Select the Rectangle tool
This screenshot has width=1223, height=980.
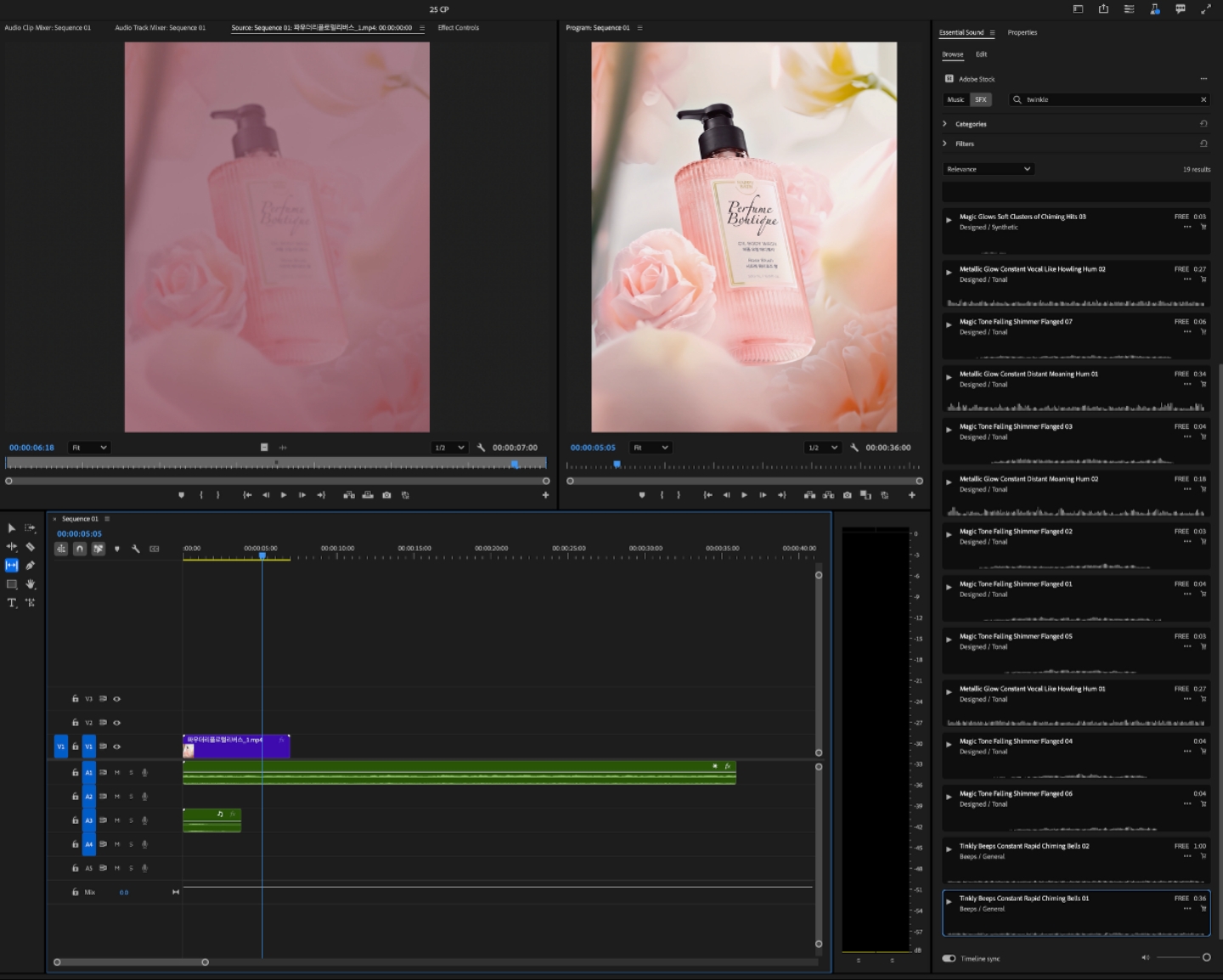coord(12,584)
